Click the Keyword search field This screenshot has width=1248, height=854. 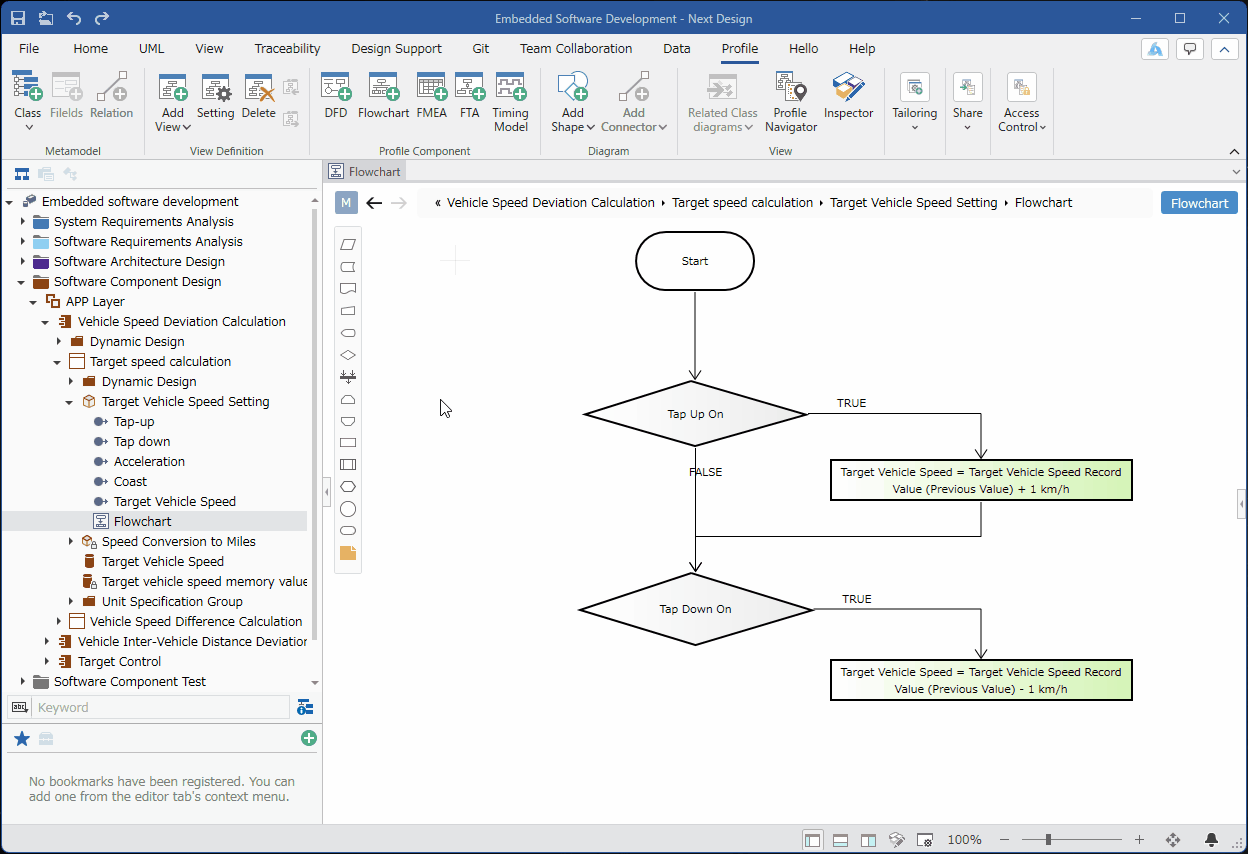pos(161,707)
